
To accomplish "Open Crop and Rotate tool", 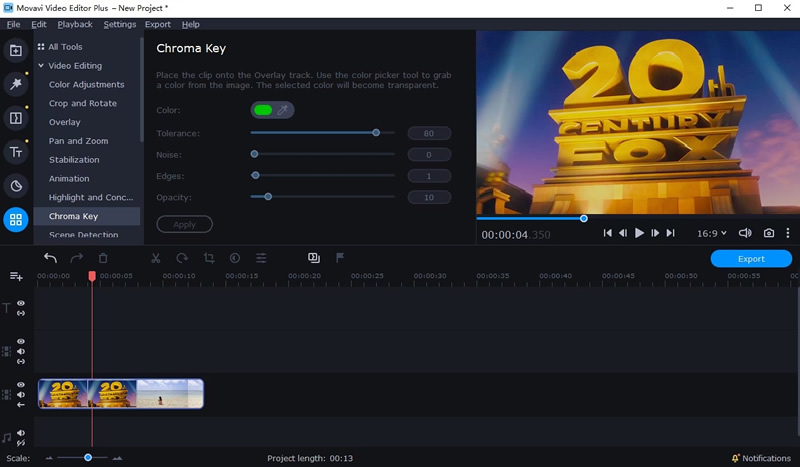I will (x=83, y=103).
